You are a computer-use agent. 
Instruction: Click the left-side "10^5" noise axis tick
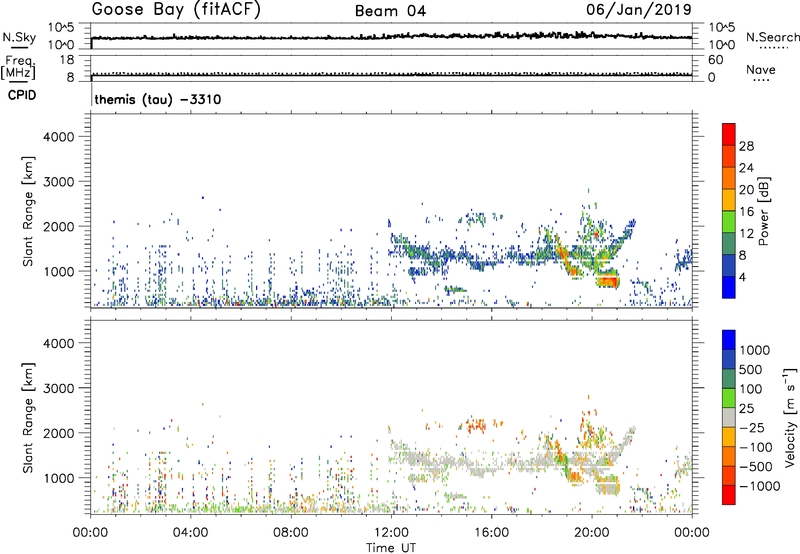click(62, 28)
